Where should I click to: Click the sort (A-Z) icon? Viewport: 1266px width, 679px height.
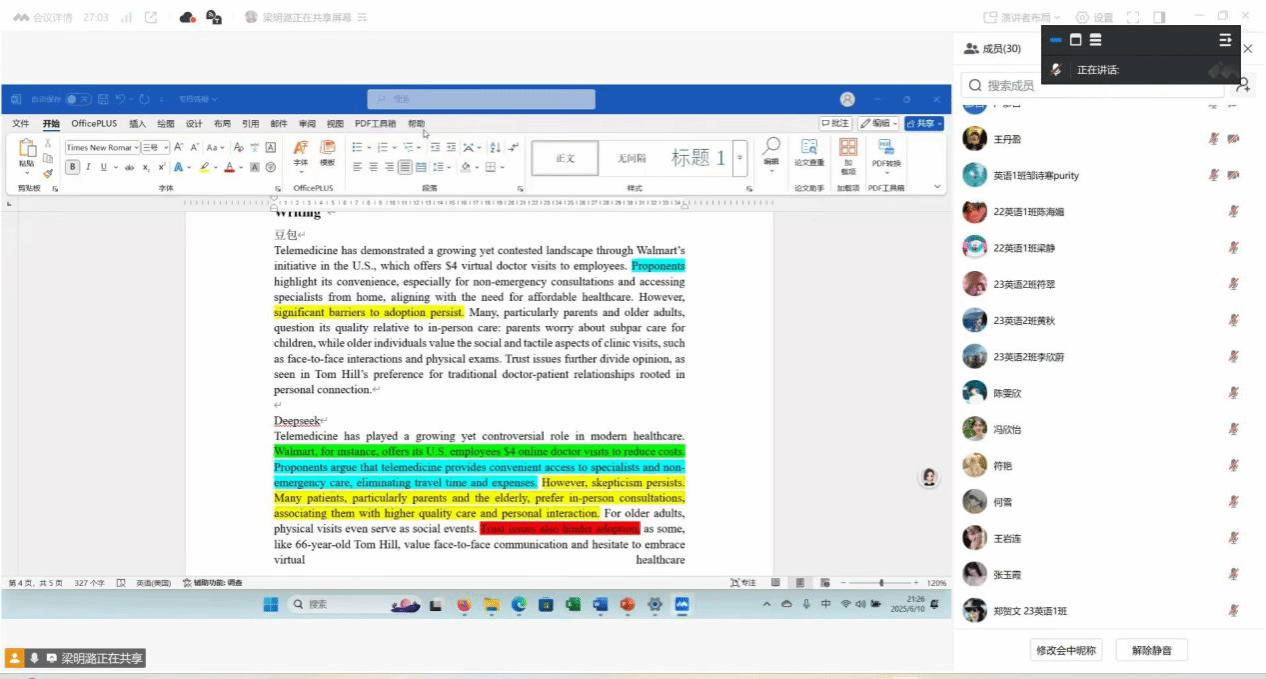[x=495, y=147]
